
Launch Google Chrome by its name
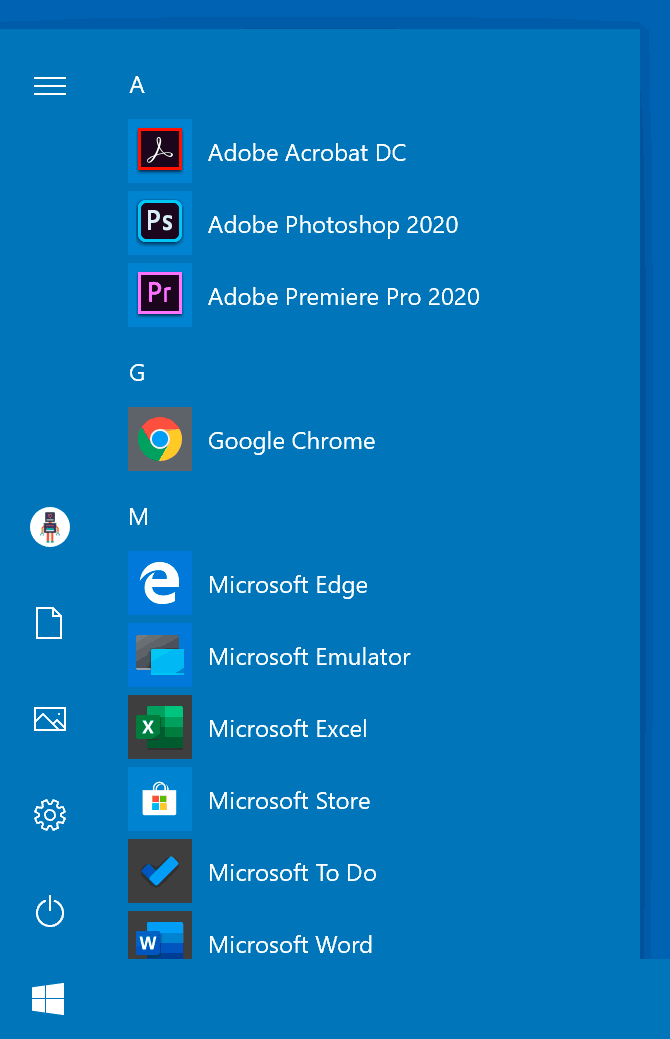[292, 441]
